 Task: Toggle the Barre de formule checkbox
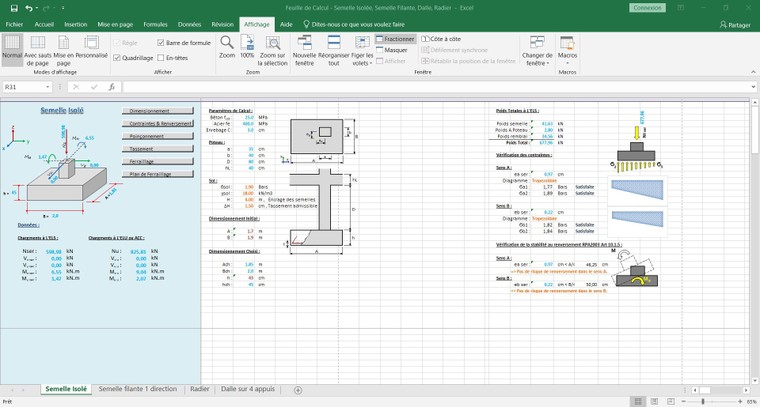point(162,43)
